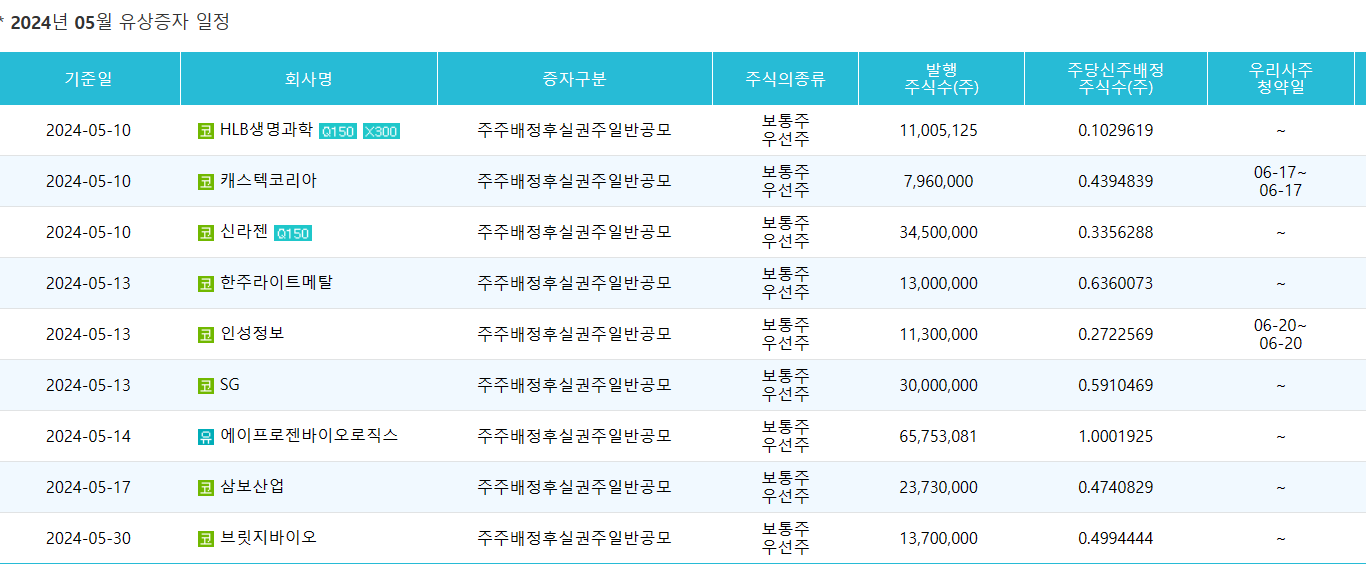
Task: Click 보통주 우선주 in the SG row
Action: [x=786, y=386]
